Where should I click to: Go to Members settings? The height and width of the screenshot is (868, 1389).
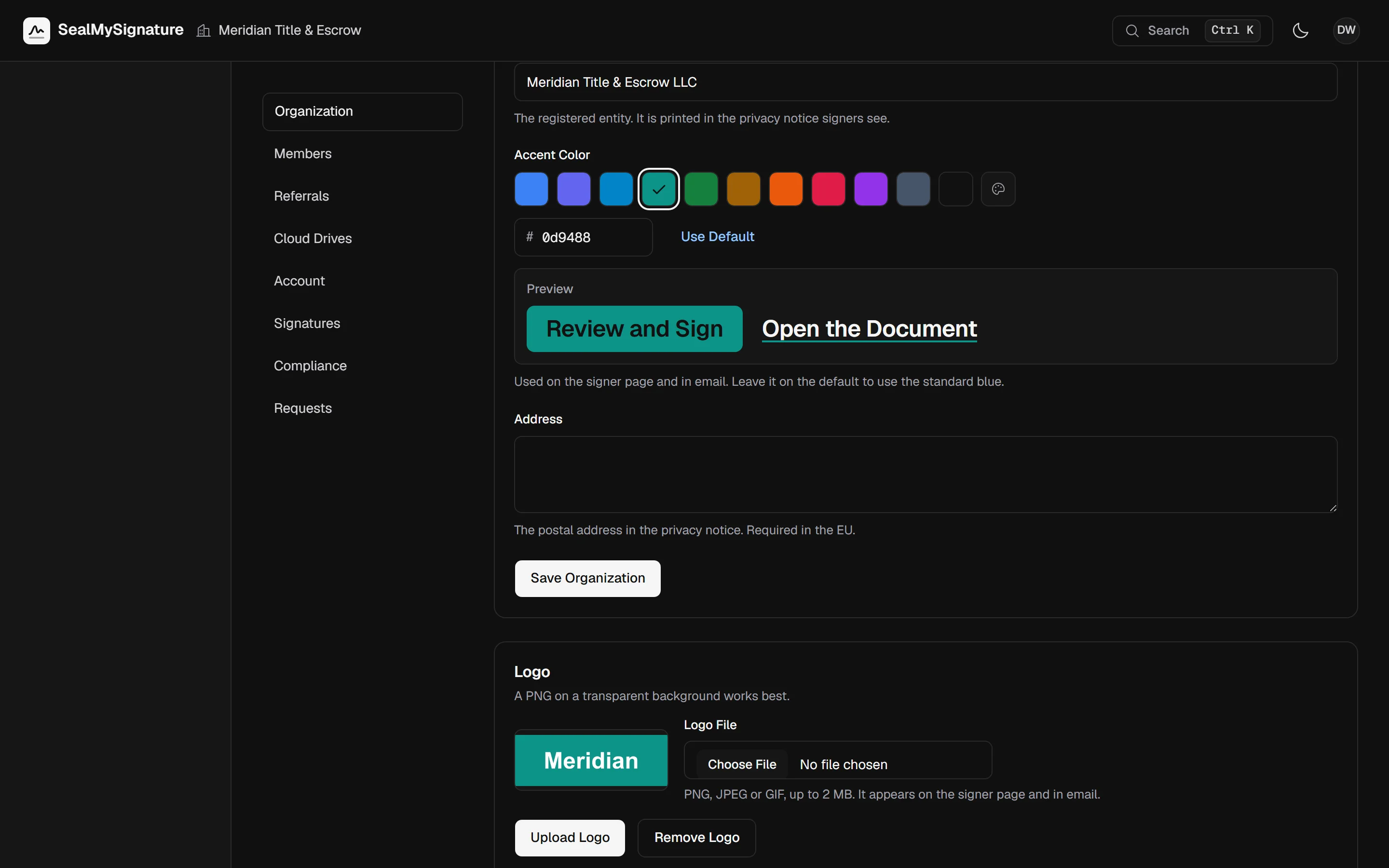coord(363,154)
